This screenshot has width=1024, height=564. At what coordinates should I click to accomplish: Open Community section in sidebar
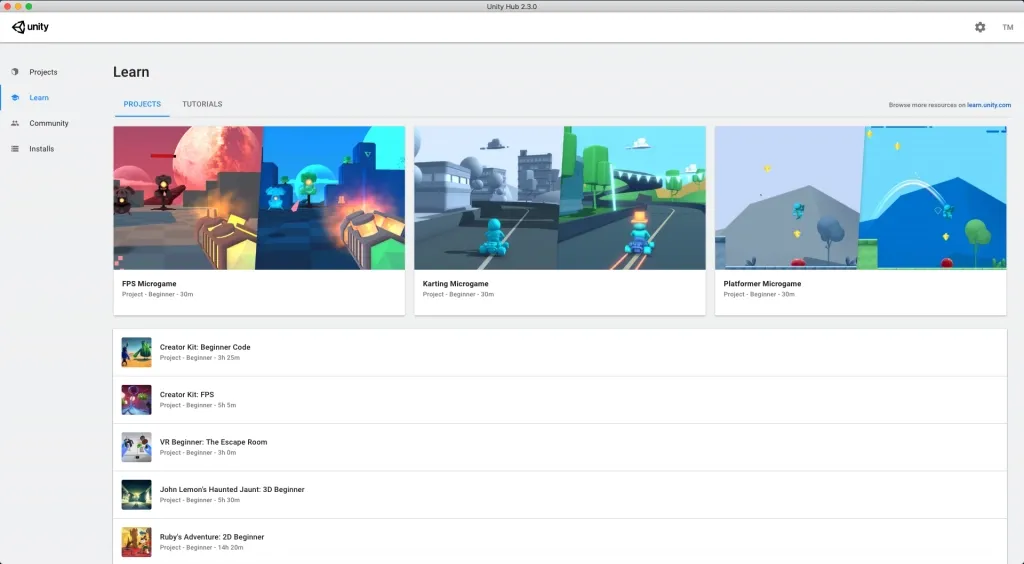(x=48, y=123)
